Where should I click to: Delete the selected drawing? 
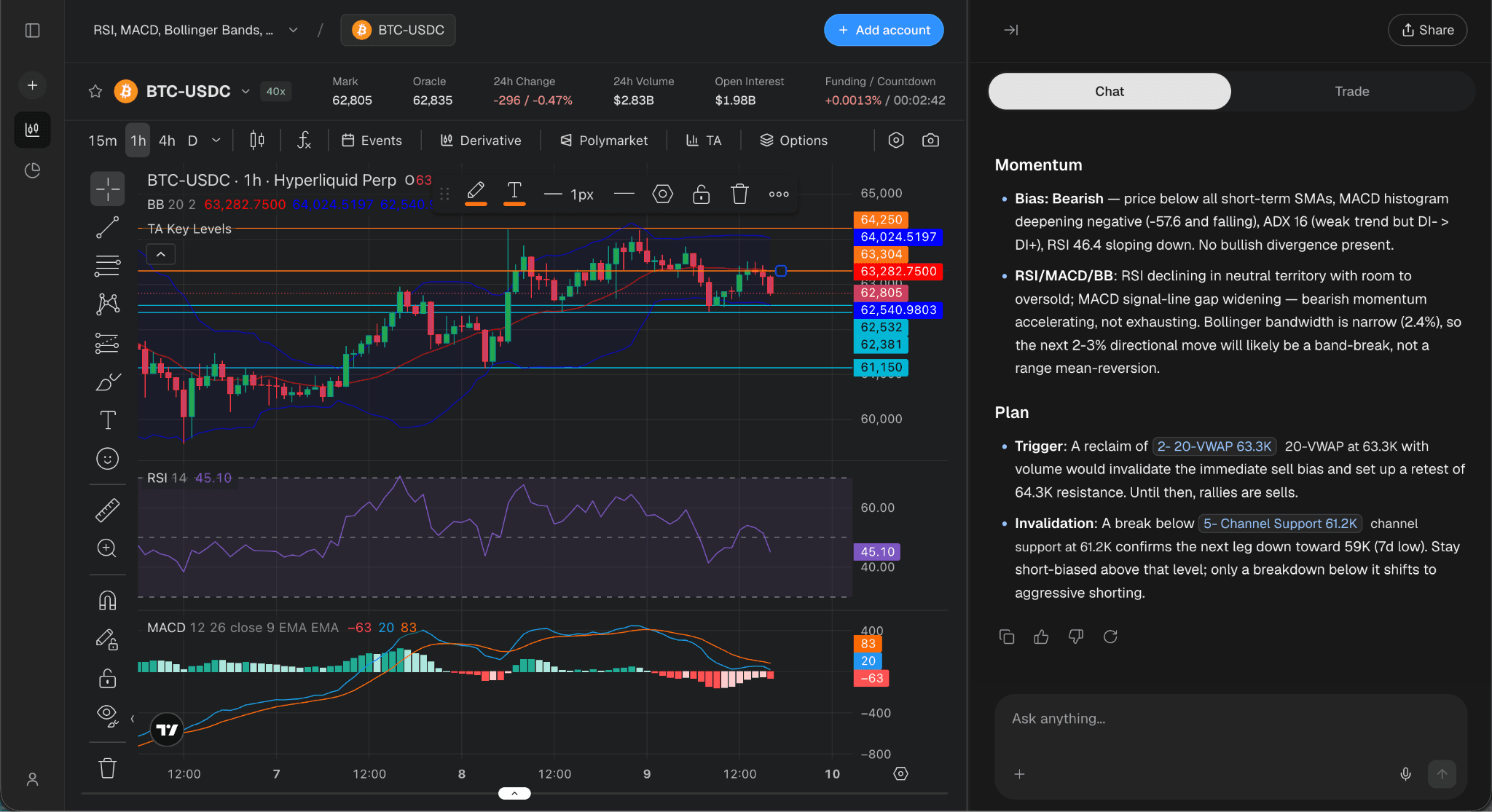pos(739,194)
